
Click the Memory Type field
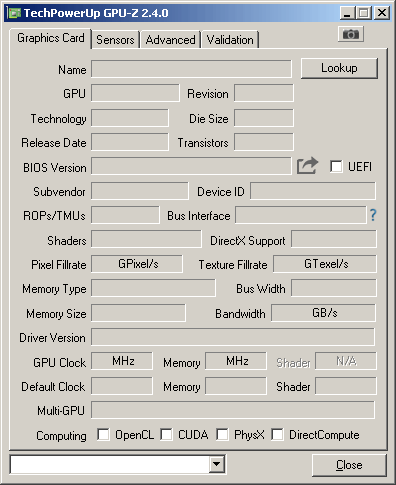click(x=153, y=288)
